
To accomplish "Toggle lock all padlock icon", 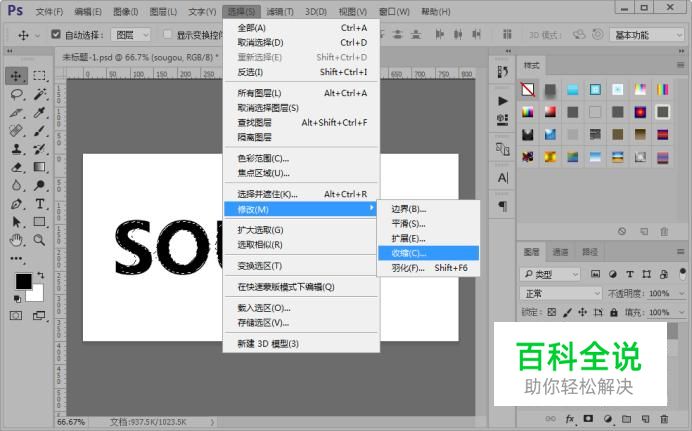I will [x=614, y=312].
